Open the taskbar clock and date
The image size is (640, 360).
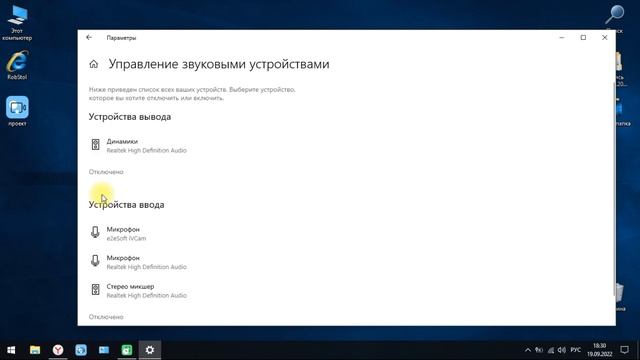pyautogui.click(x=600, y=350)
